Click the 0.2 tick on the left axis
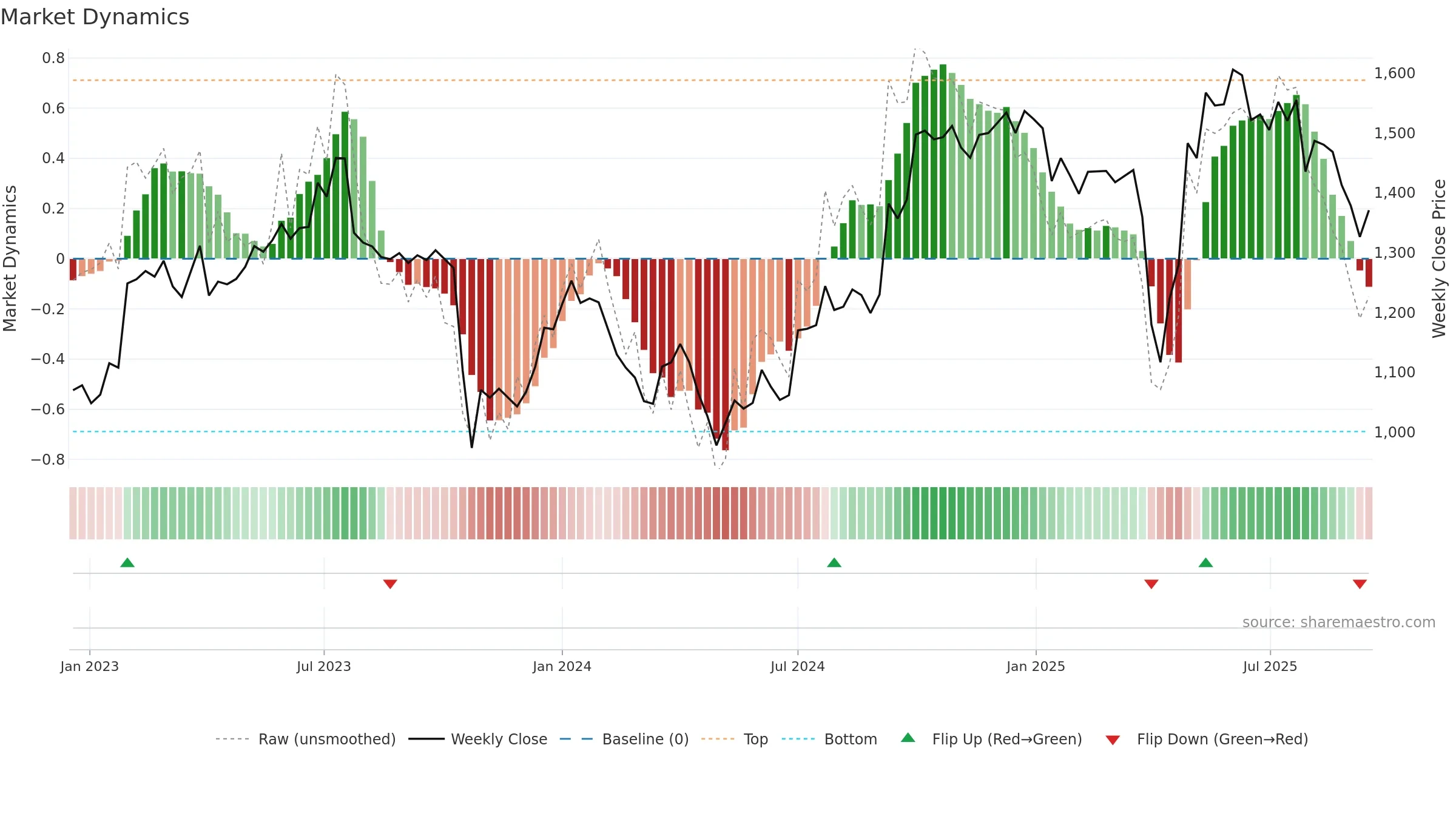The image size is (1456, 819). (53, 209)
